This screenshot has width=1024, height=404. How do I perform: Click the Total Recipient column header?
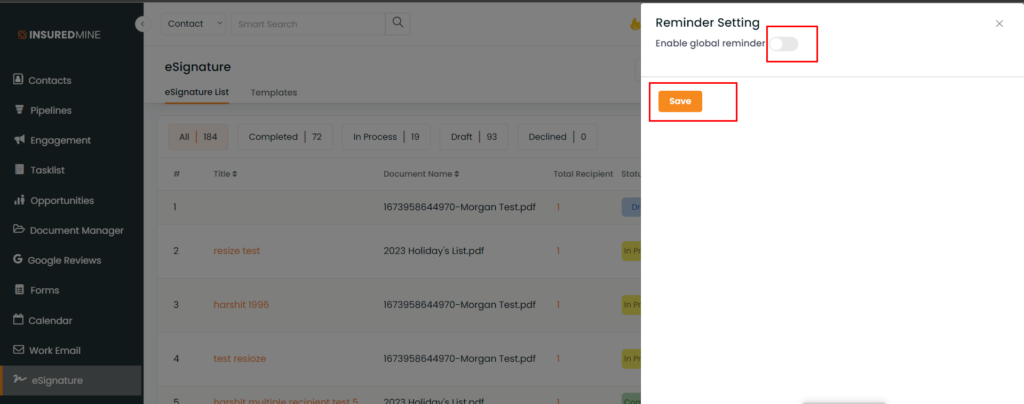click(583, 174)
